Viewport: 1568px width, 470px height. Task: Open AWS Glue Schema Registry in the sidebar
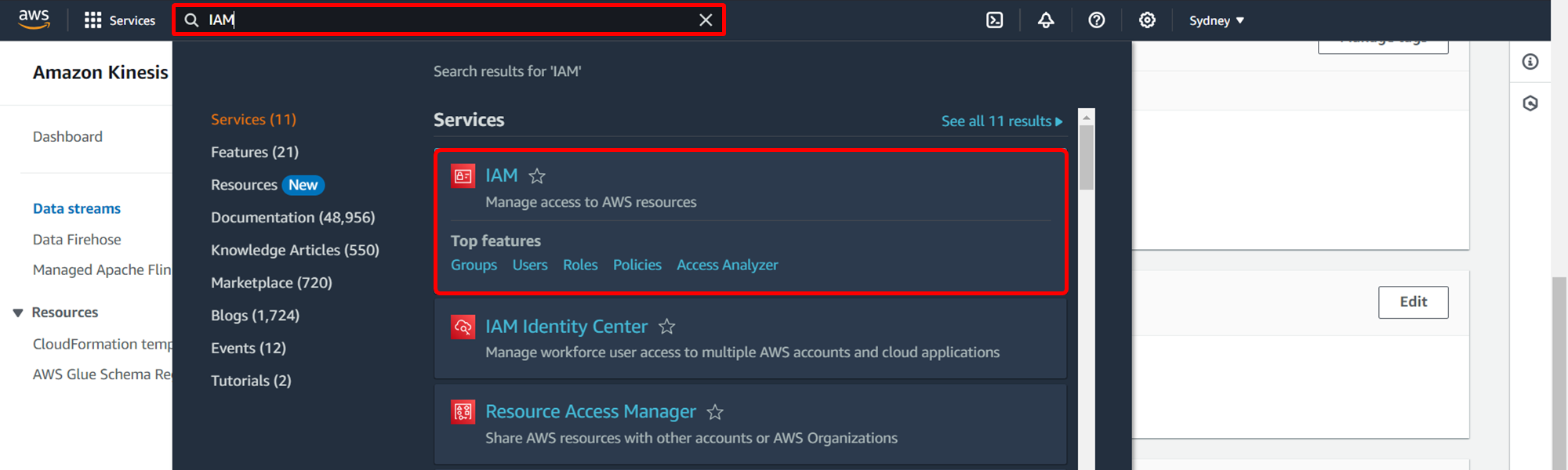pos(102,374)
